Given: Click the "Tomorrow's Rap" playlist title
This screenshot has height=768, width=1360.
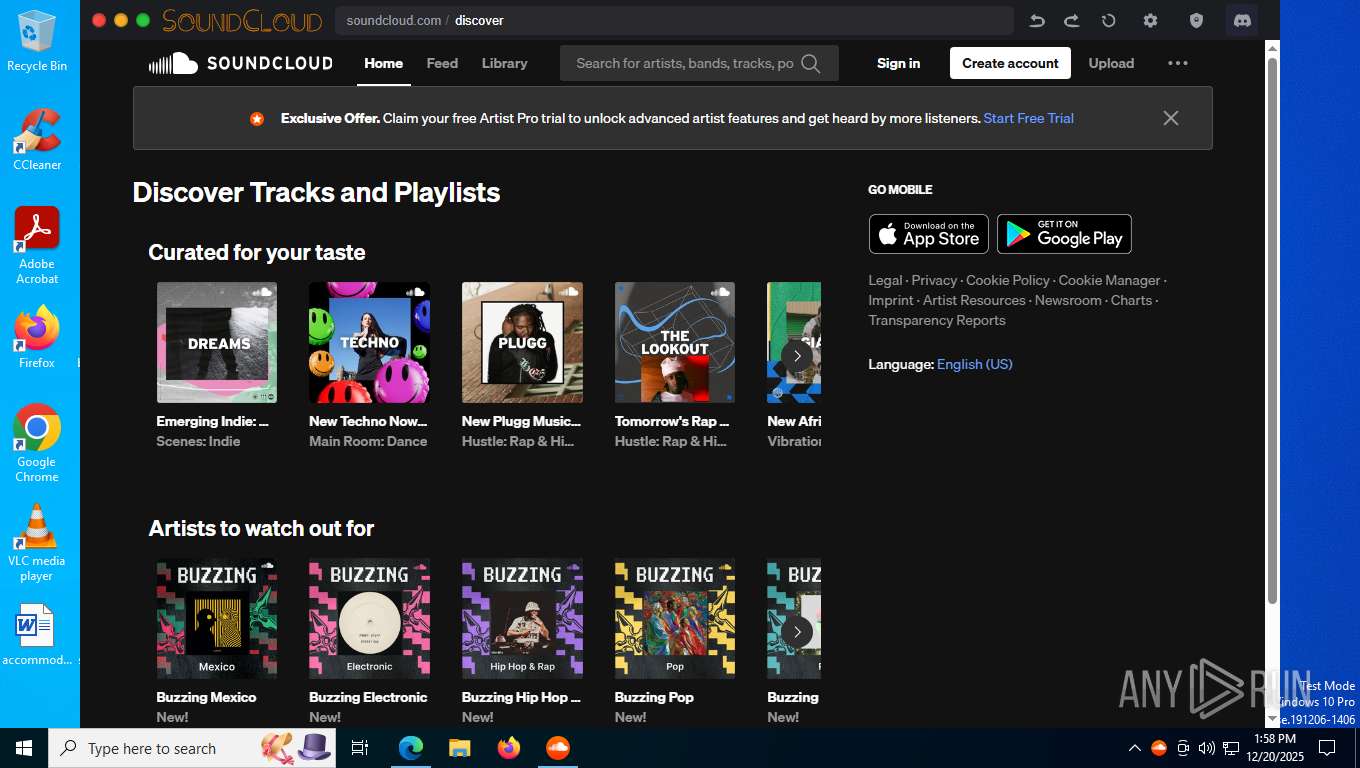Looking at the screenshot, I should point(672,421).
